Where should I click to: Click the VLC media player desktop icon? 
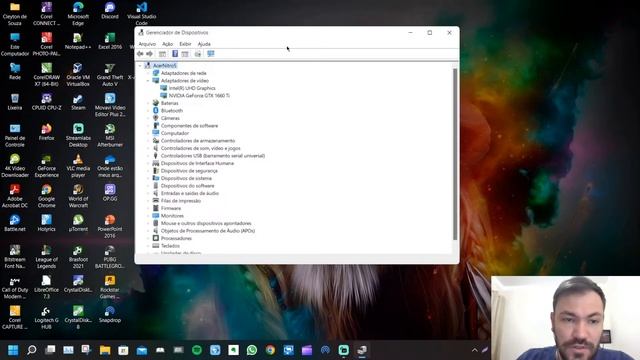78,165
